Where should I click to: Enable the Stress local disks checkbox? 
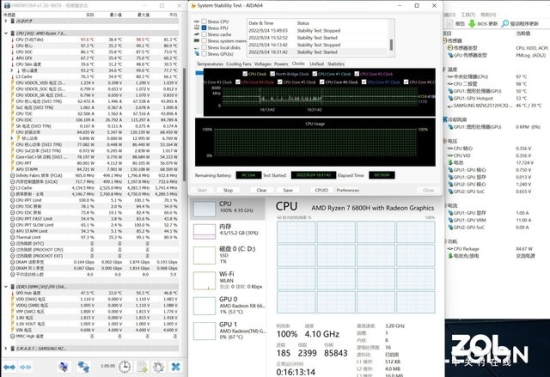pyautogui.click(x=204, y=47)
